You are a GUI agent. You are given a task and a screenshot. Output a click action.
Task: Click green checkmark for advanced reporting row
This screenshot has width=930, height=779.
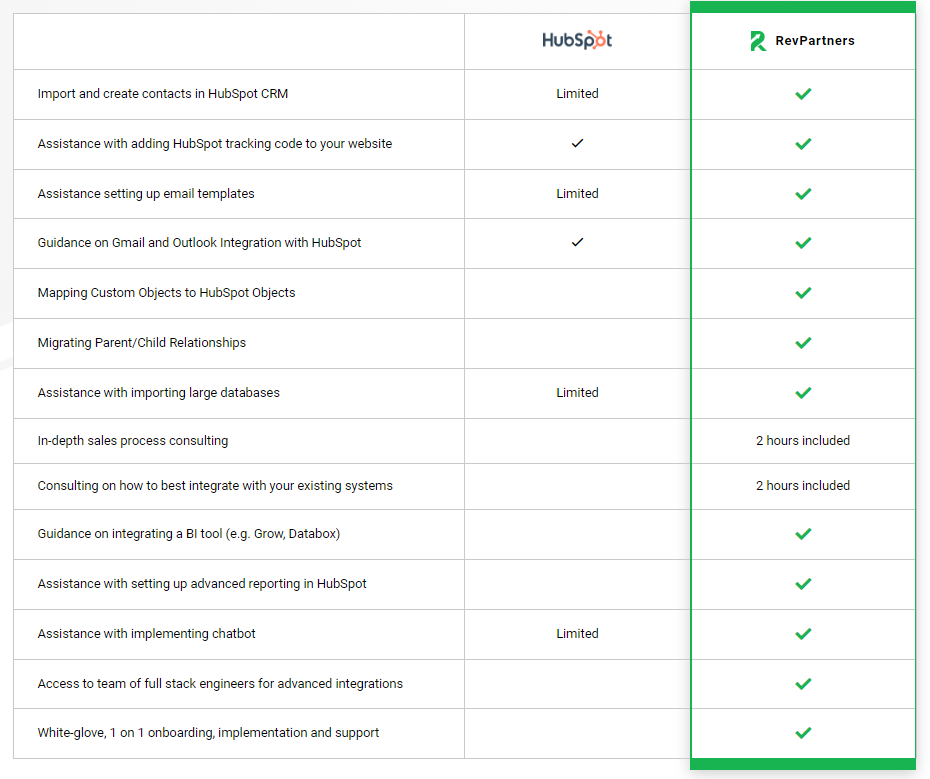click(x=803, y=584)
